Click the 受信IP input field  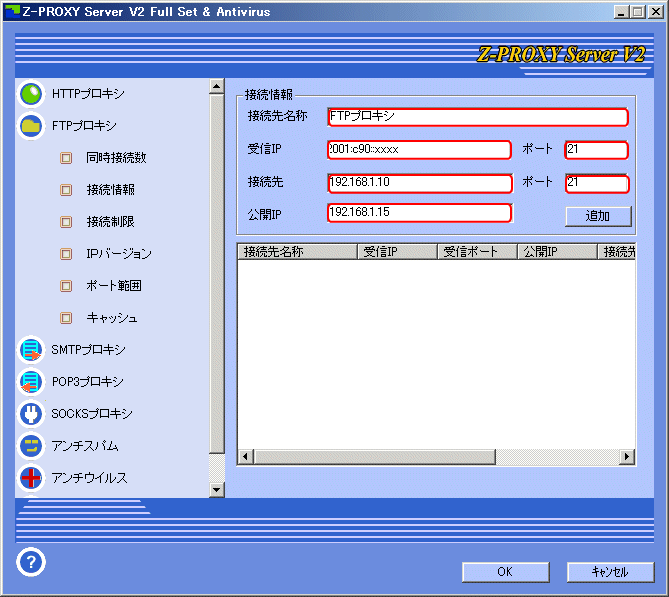[x=419, y=150]
